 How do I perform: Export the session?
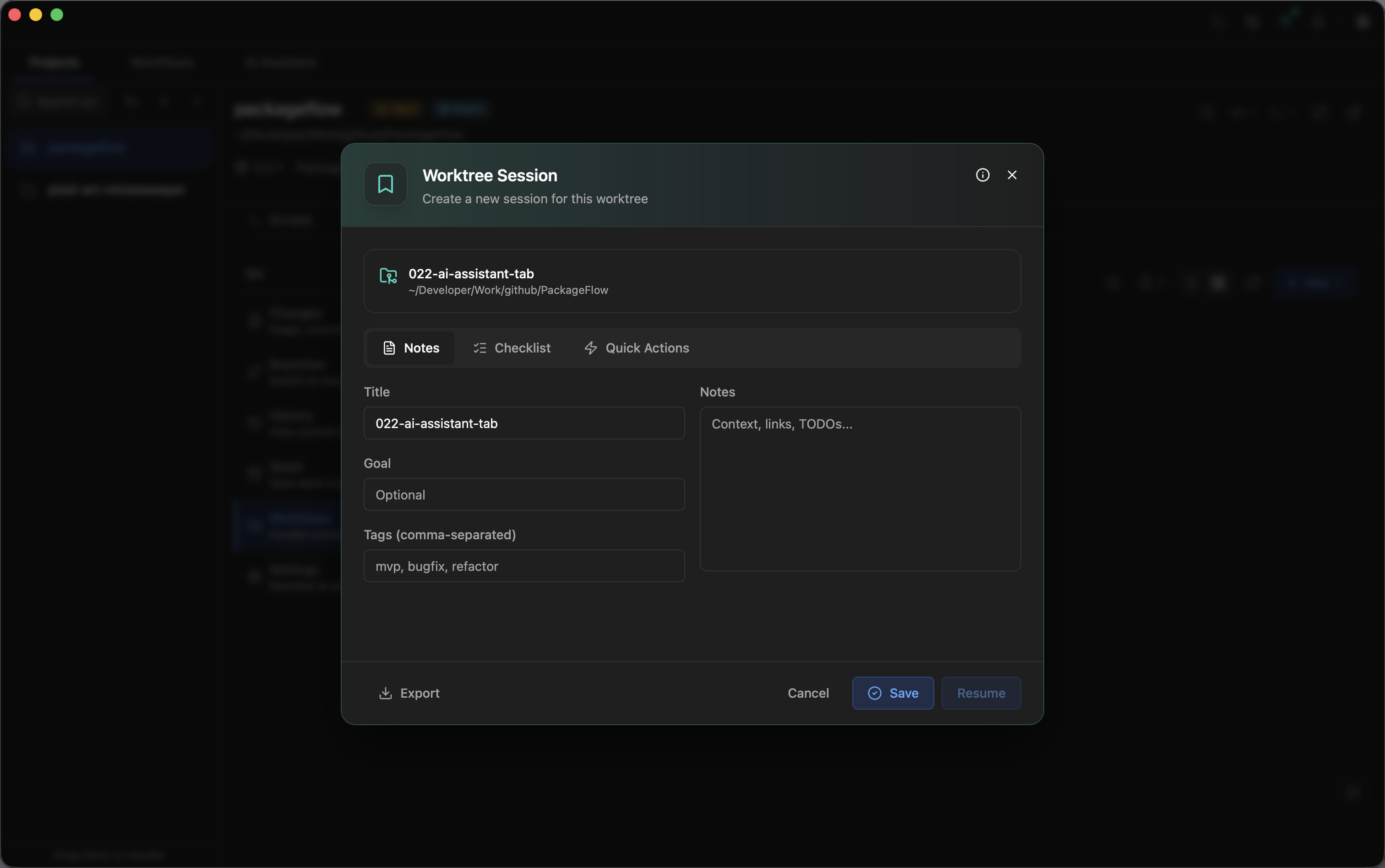click(x=409, y=694)
